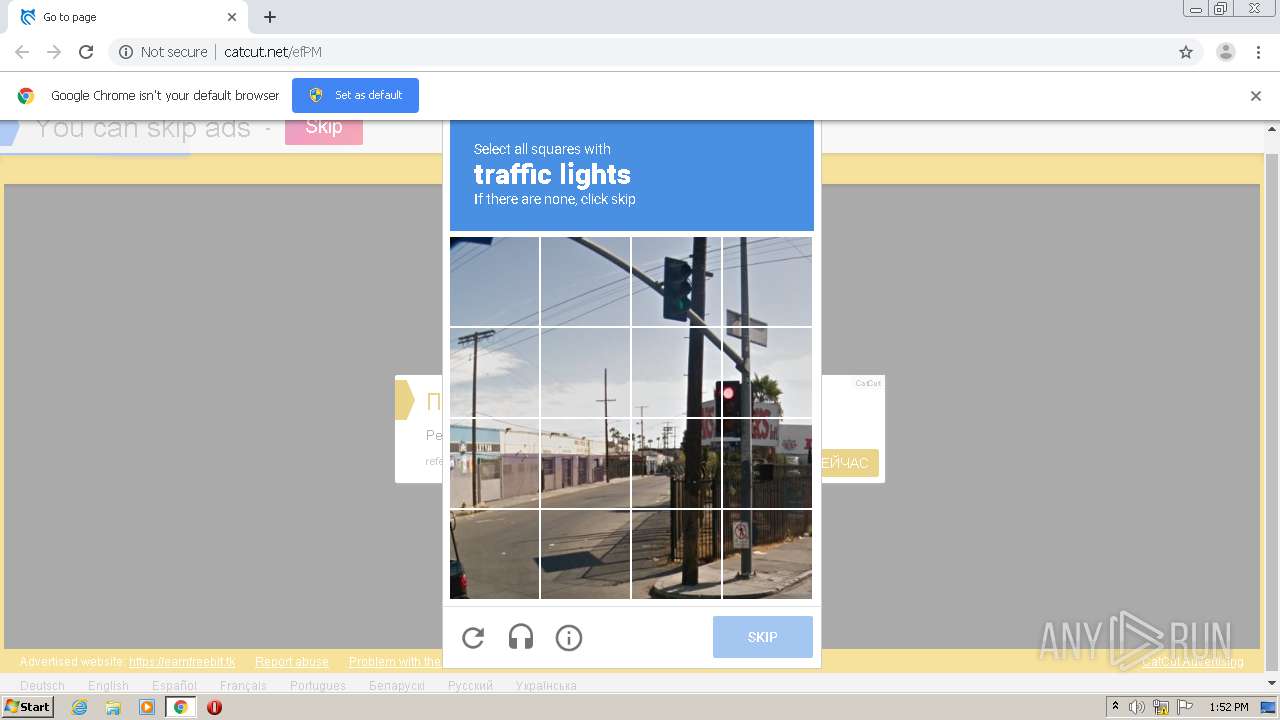The width and height of the screenshot is (1280, 720).
Task: Launch Internet Explorer from taskbar
Action: pos(79,707)
